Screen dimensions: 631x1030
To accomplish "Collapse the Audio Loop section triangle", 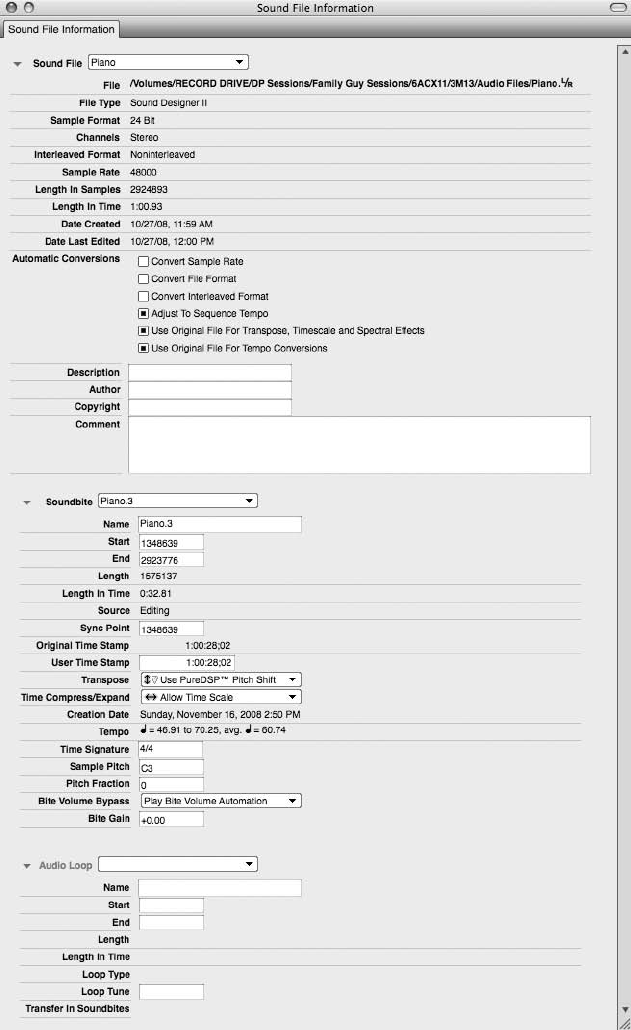I will click(27, 866).
